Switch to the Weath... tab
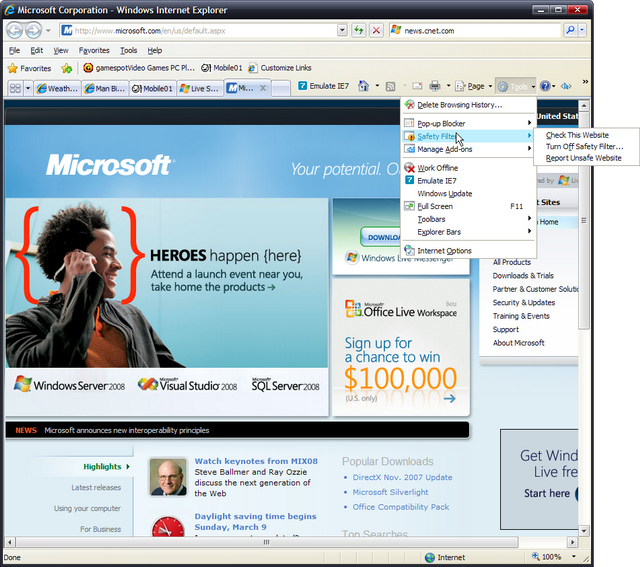The height and width of the screenshot is (567, 640). pyautogui.click(x=58, y=89)
